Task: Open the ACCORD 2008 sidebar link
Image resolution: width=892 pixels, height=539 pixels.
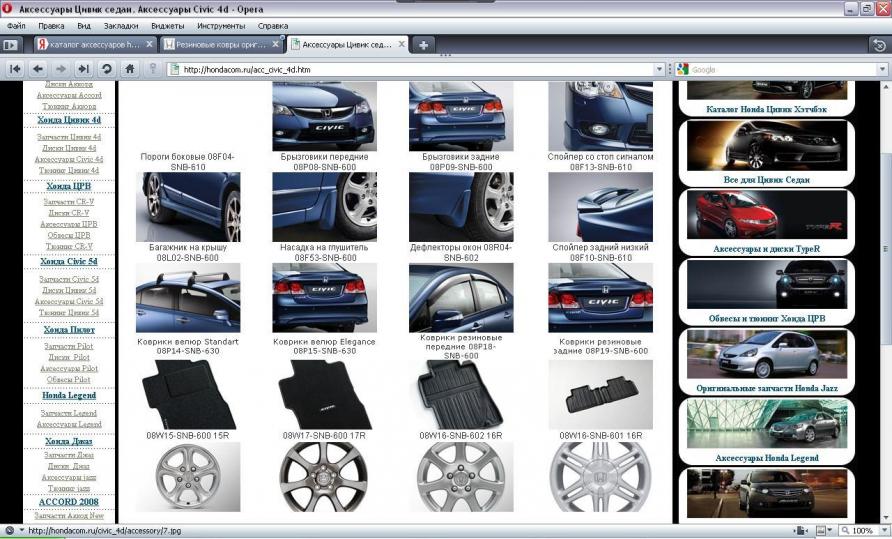Action: [x=69, y=502]
